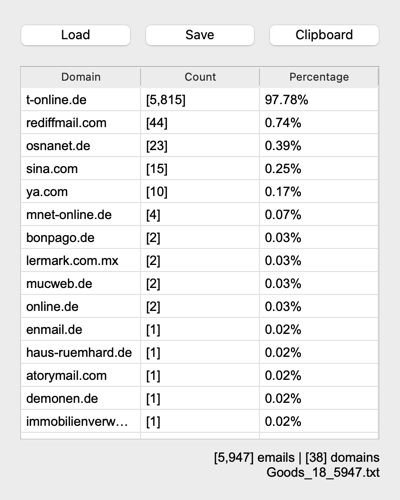Screen dimensions: 400x500
Task: Sort by Domain column header
Action: (x=81, y=77)
